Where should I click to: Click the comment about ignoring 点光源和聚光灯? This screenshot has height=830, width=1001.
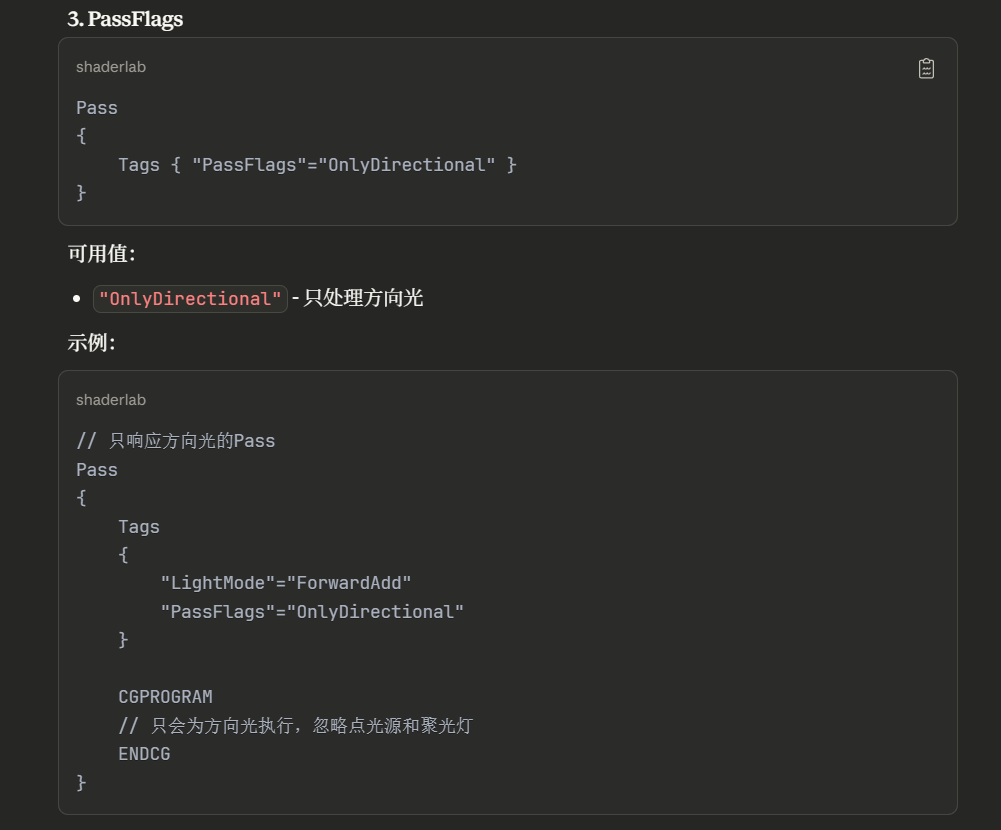pos(295,726)
